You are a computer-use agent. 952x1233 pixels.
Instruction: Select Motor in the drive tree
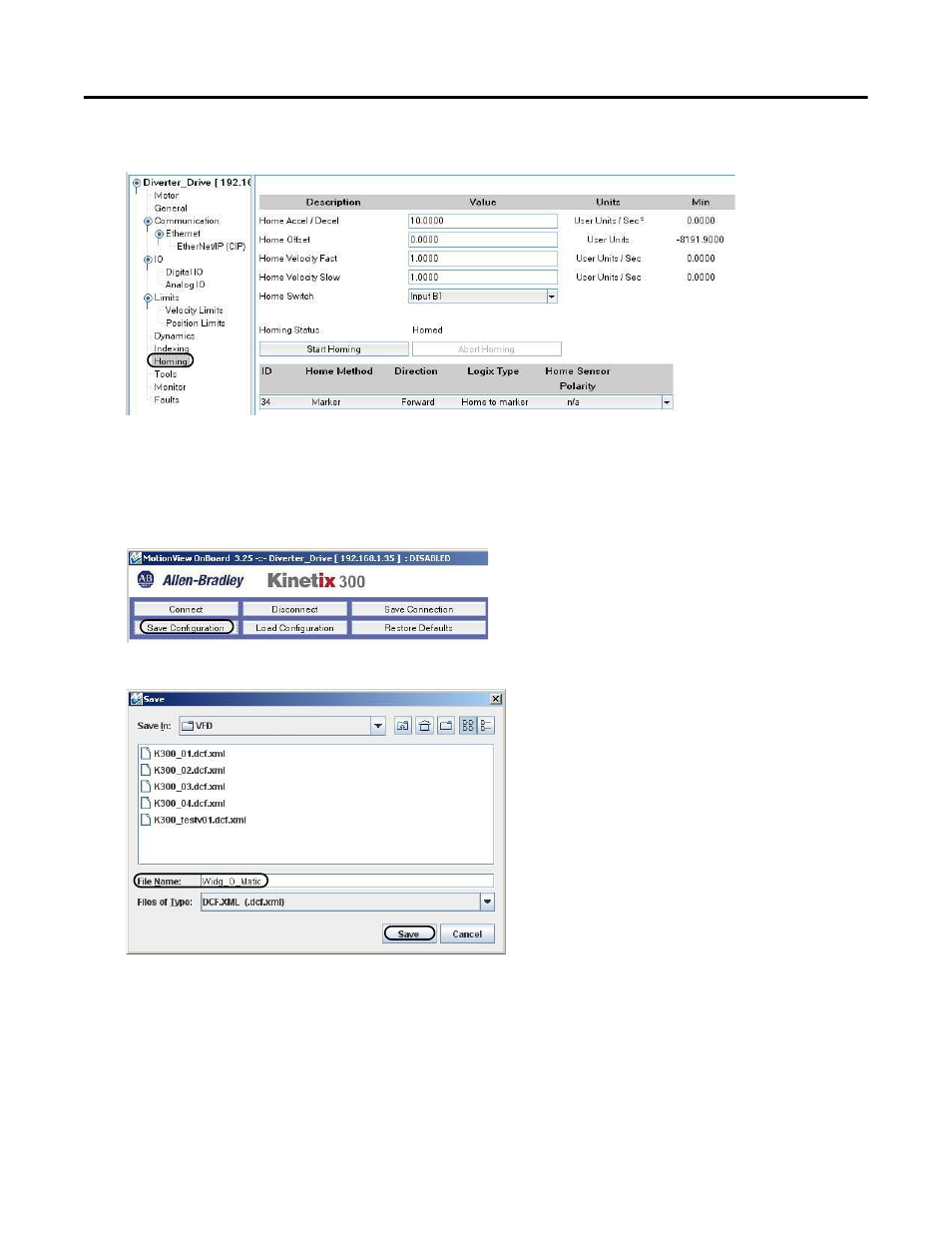click(x=167, y=196)
